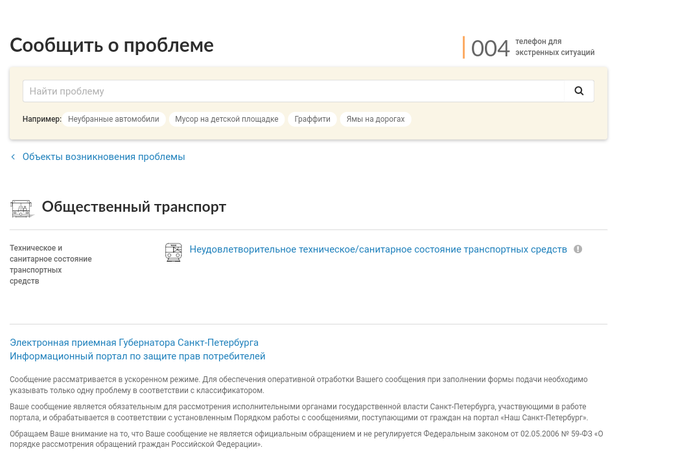Choose the Мусор на детской площадке chip
The width and height of the screenshot is (700, 476).
(x=226, y=119)
